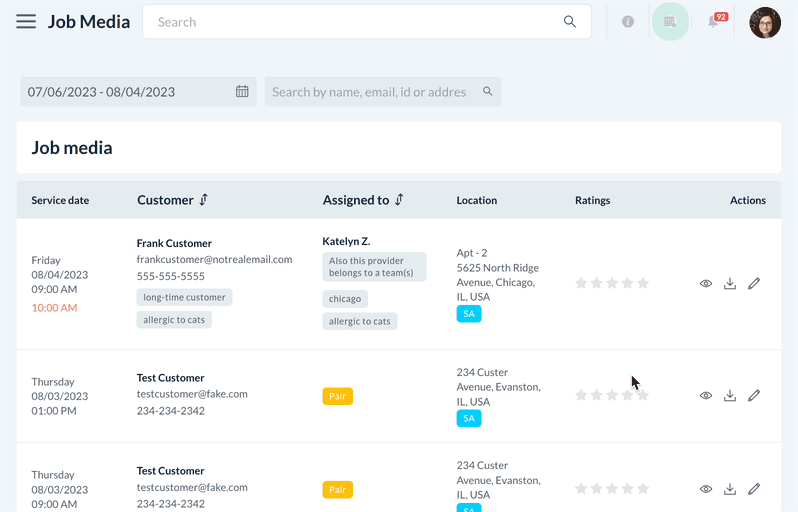798x512 pixels.
Task: Focus the name, email, id search field
Action: click(370, 92)
